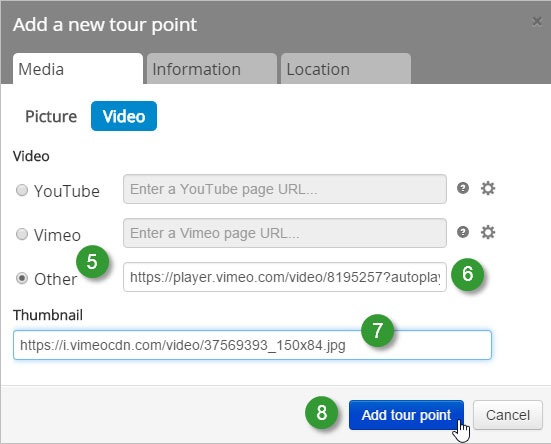
Task: Click the Thumbnail URL input field
Action: coord(252,345)
